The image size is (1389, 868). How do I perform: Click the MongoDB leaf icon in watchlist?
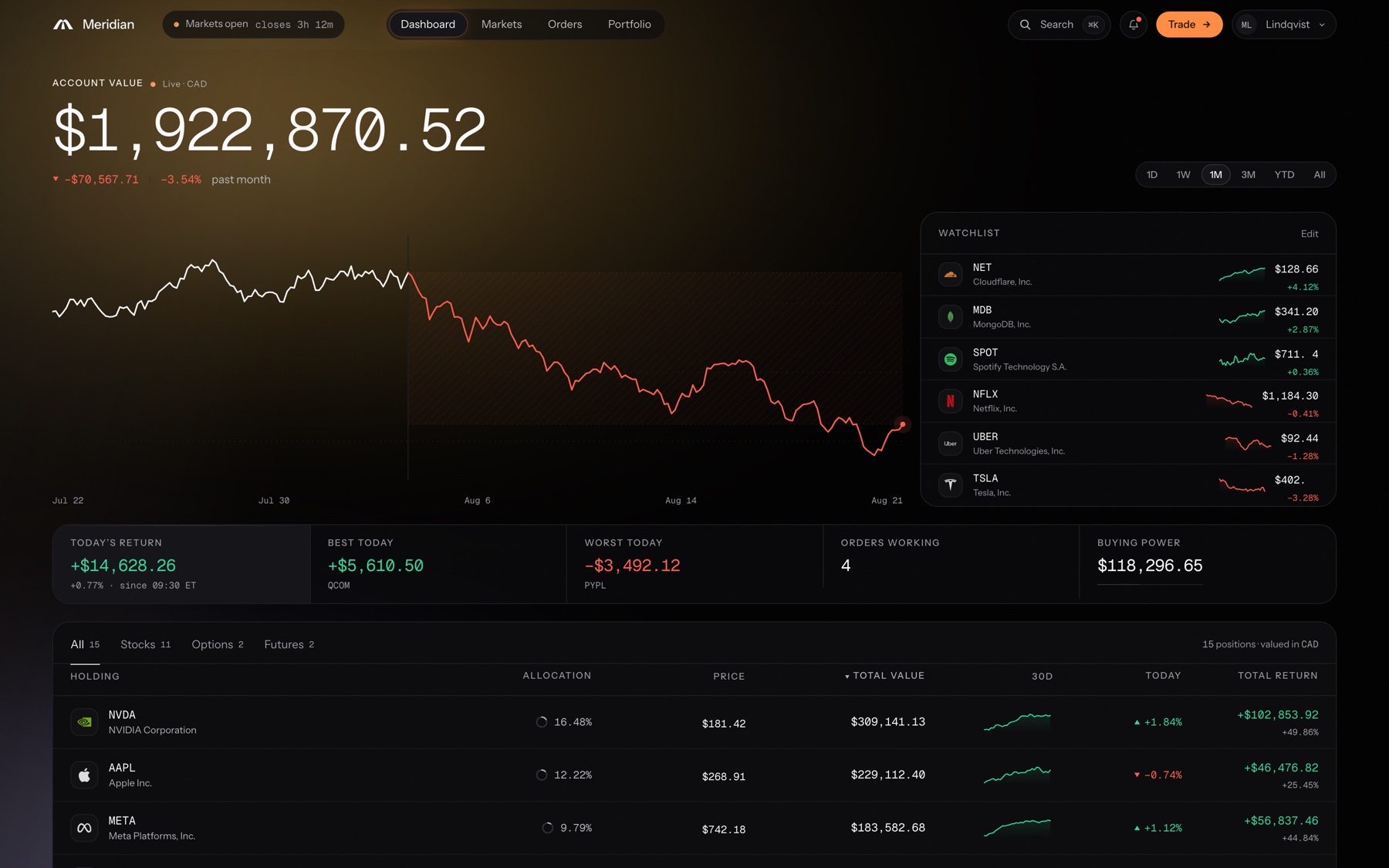click(950, 316)
